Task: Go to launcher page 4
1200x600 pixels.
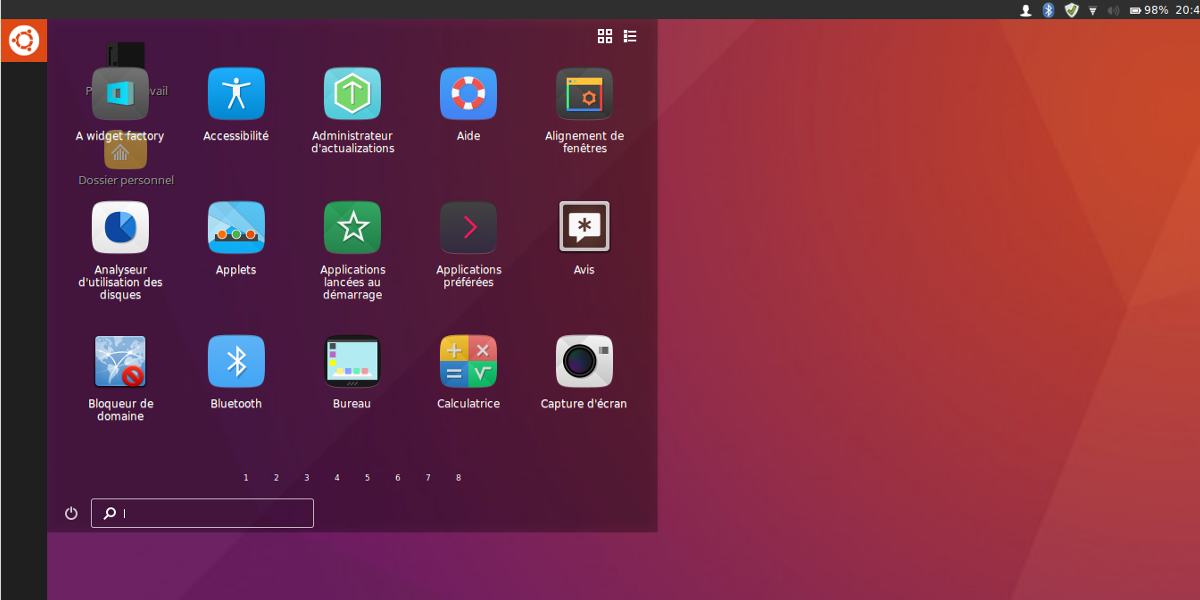Action: coord(337,478)
